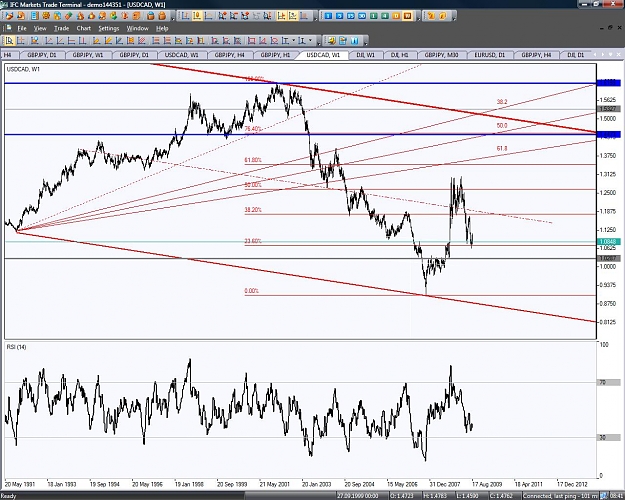Screen dimensions: 625x500
Task: Pick the rectangle drawing tool
Action: click(252, 41)
